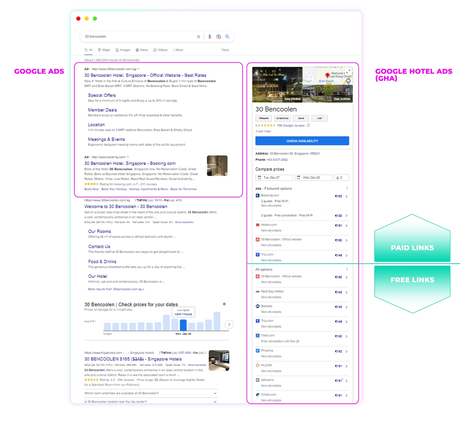The image size is (465, 423).
Task: Open the Location ad sitelink
Action: (96, 125)
